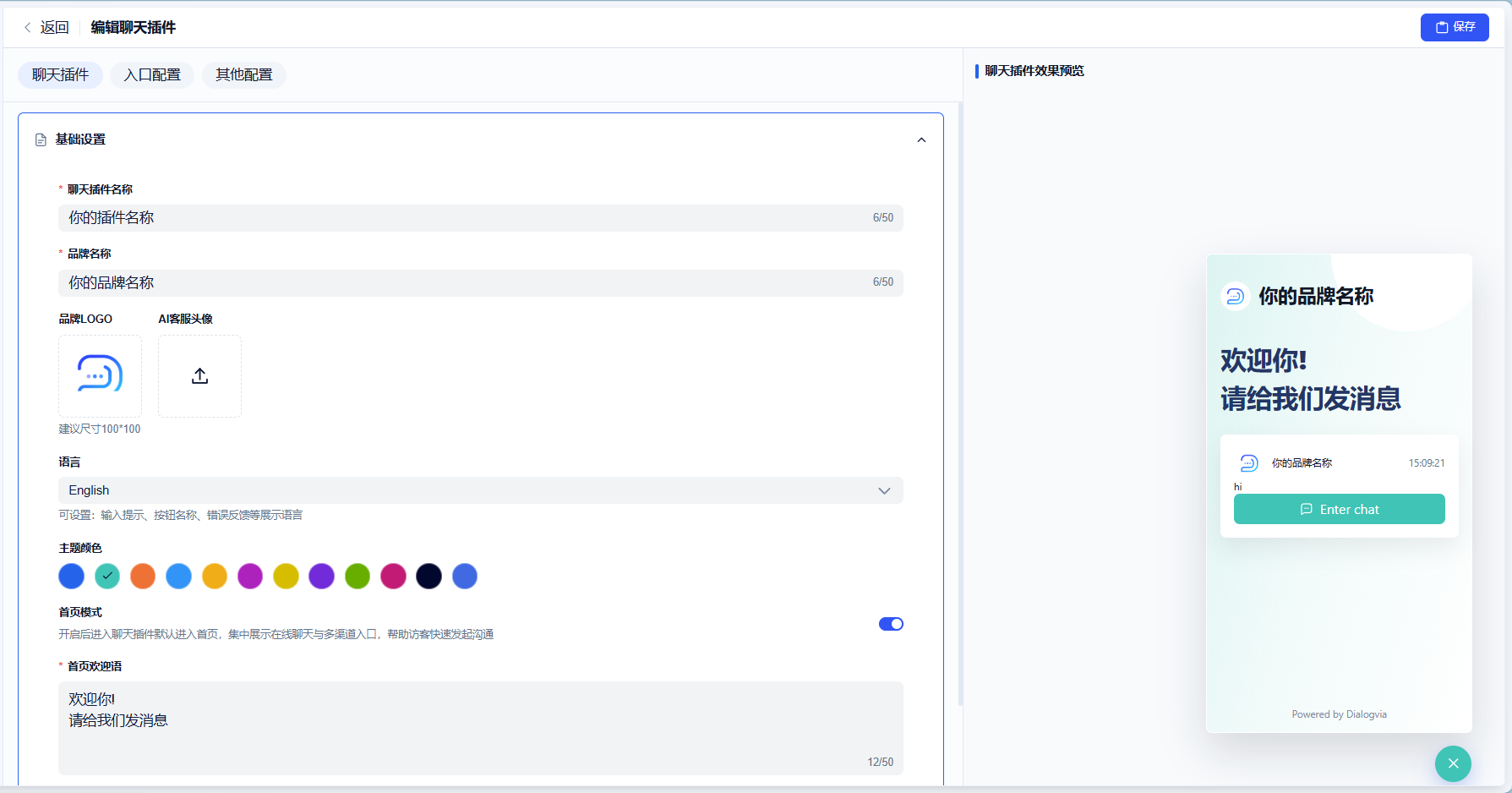
Task: Select the light blue theme color
Action: click(x=179, y=577)
